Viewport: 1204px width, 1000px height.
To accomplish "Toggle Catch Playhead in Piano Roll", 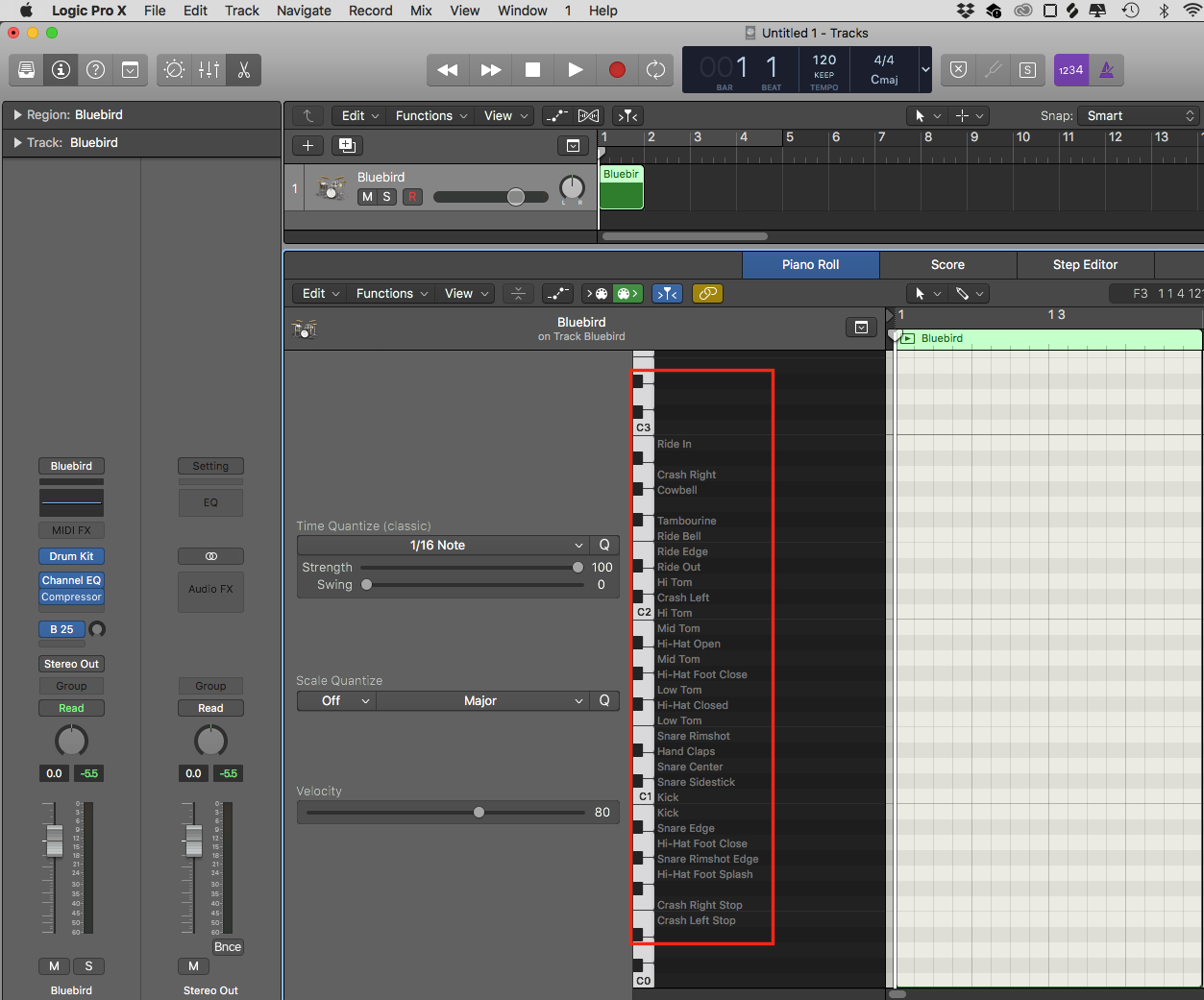I will [667, 293].
